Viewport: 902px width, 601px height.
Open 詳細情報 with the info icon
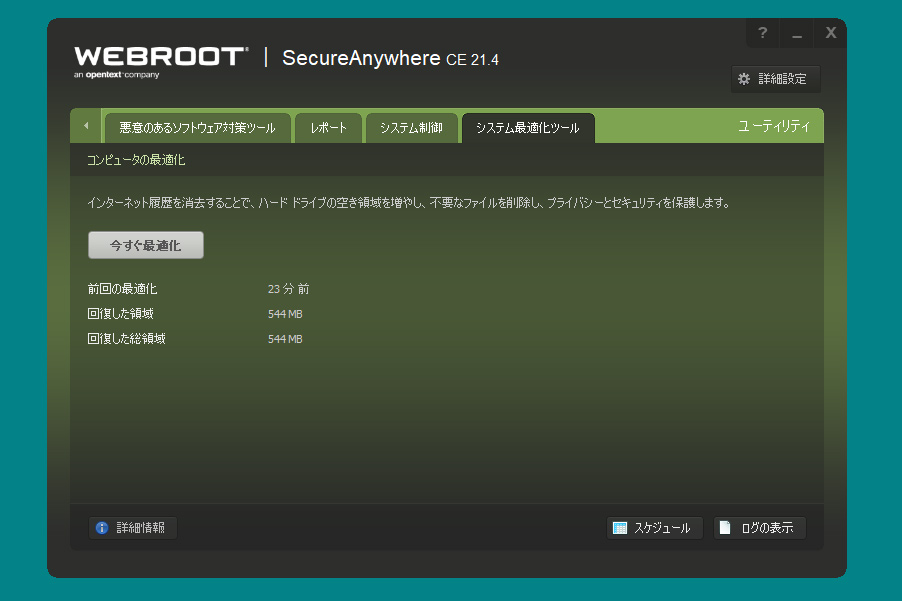click(133, 528)
